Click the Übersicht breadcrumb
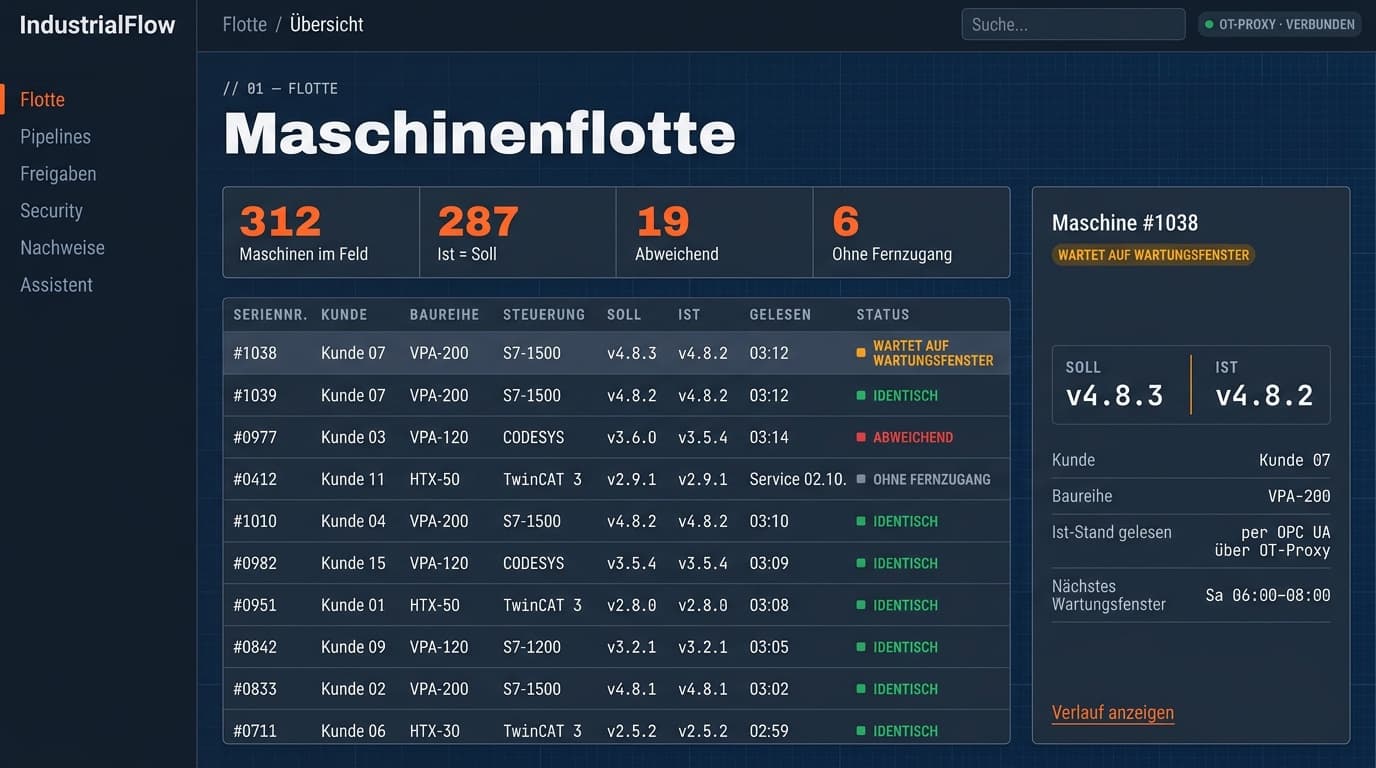Screen dimensions: 1376x768 tap(327, 25)
